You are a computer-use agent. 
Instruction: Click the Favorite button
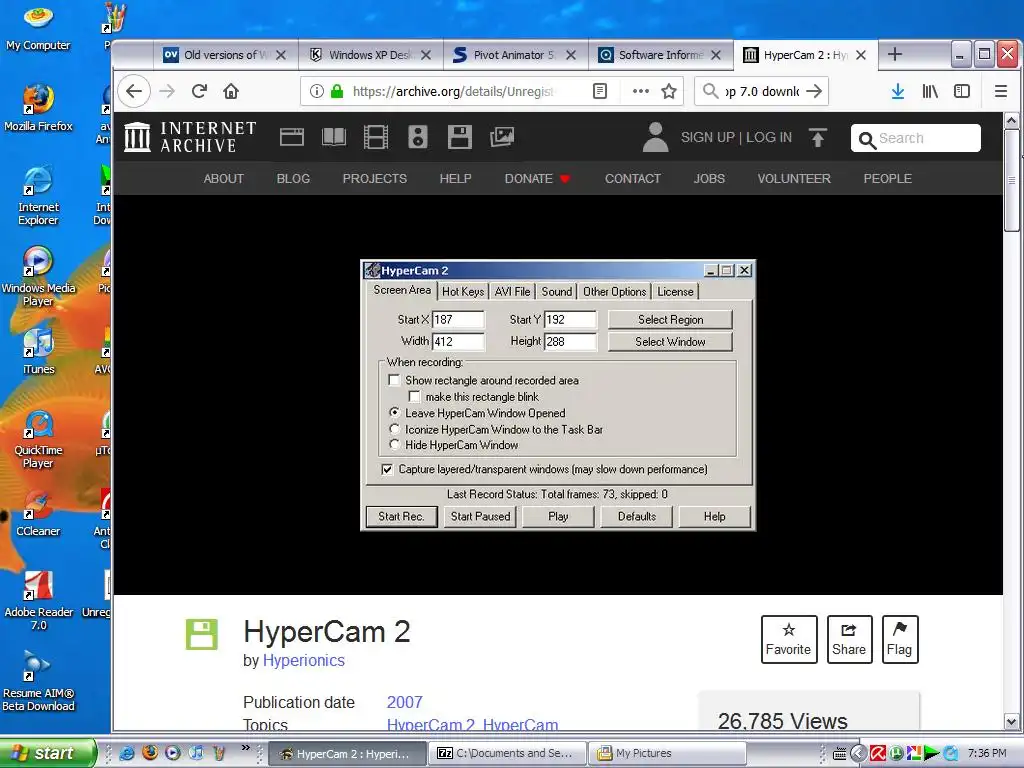coord(789,639)
